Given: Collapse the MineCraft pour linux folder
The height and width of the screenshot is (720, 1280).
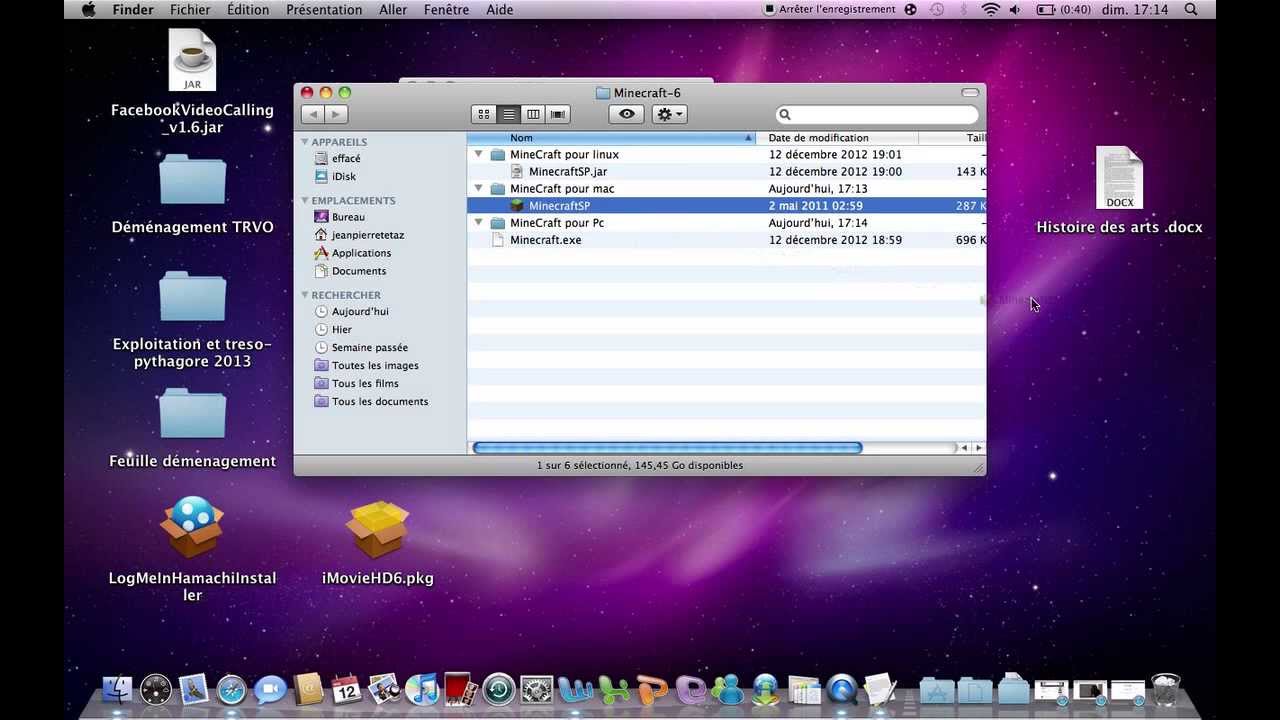Looking at the screenshot, I should [479, 155].
